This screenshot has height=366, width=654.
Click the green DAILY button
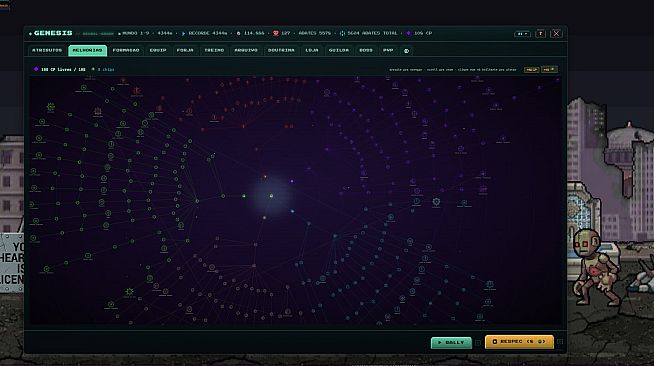pyautogui.click(x=451, y=342)
